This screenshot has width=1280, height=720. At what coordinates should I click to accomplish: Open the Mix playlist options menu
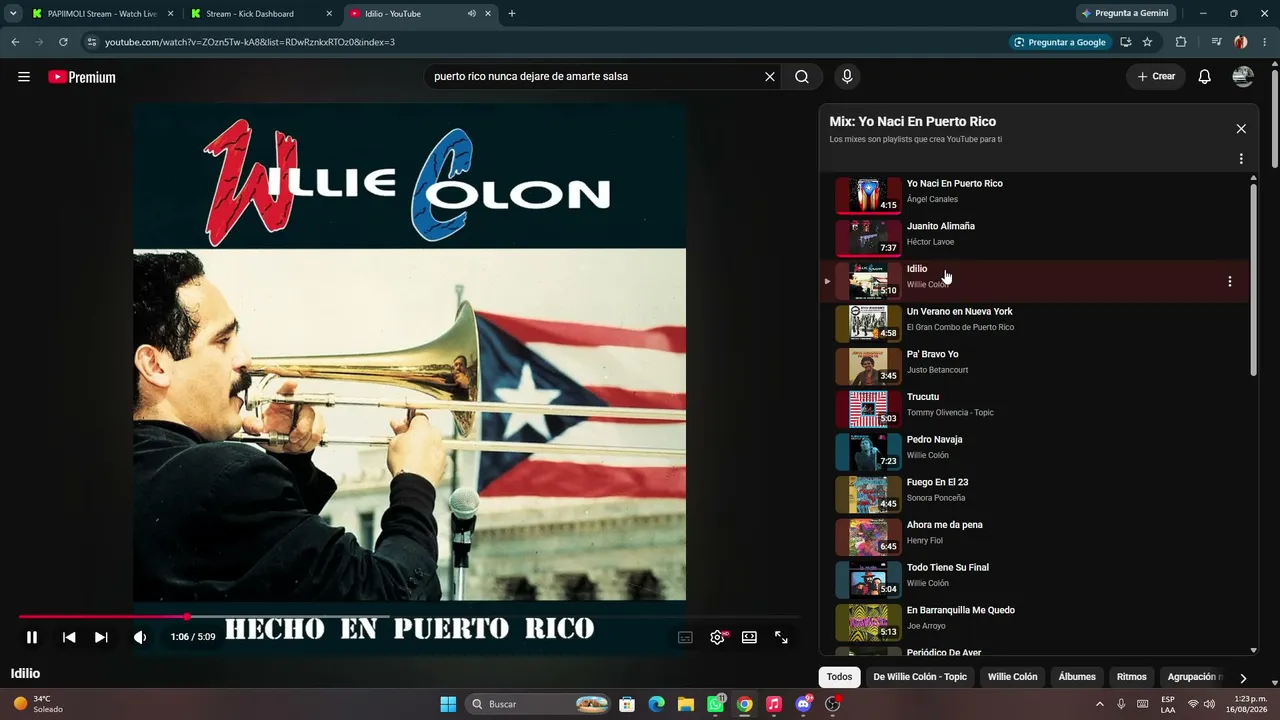[1241, 159]
